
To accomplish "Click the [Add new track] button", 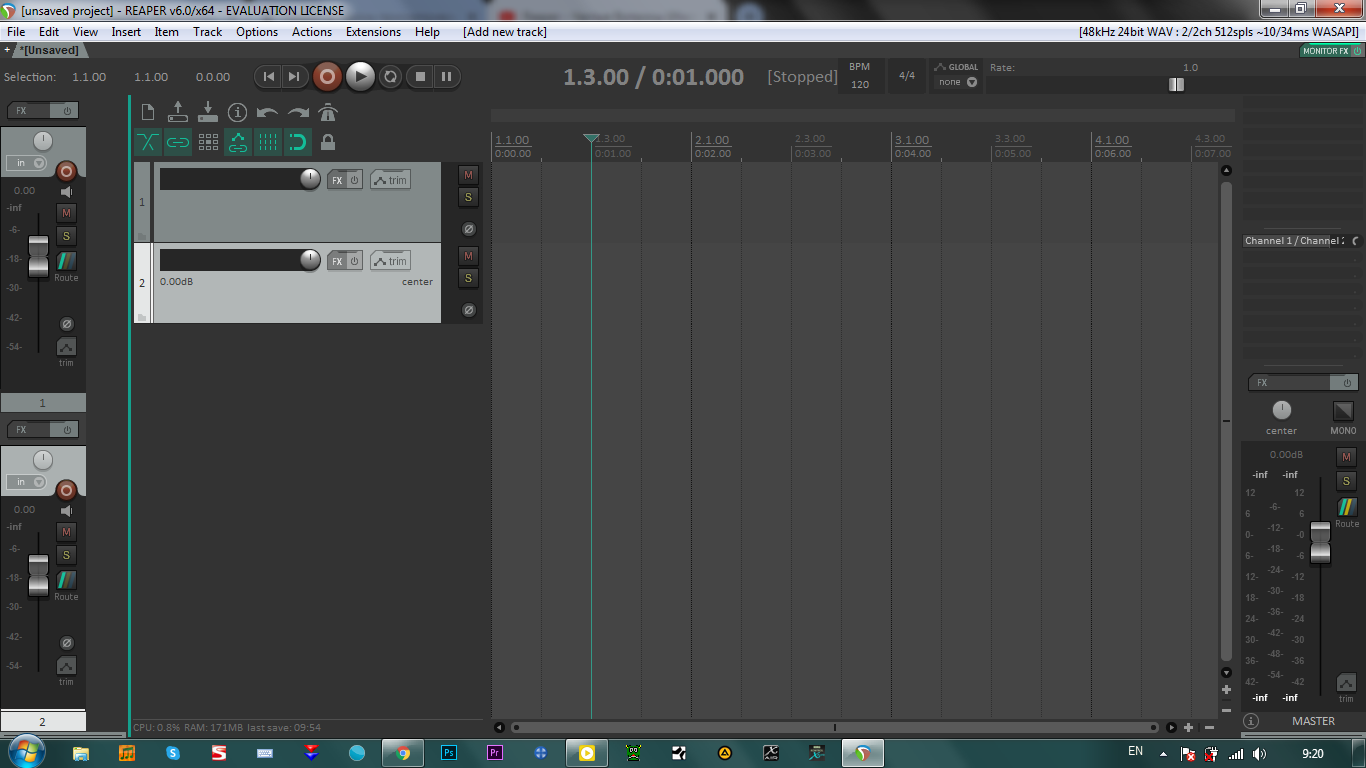I will [505, 32].
